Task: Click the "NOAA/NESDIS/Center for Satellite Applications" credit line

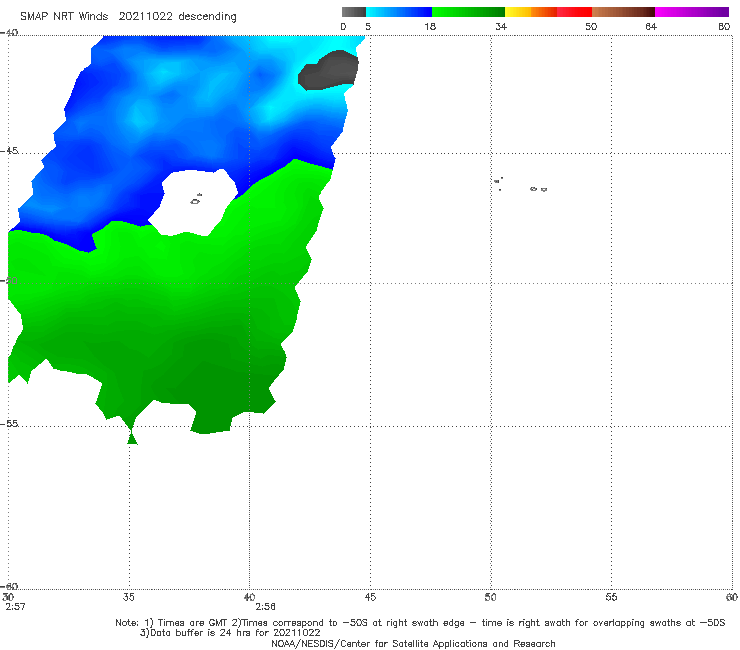Action: (x=413, y=644)
